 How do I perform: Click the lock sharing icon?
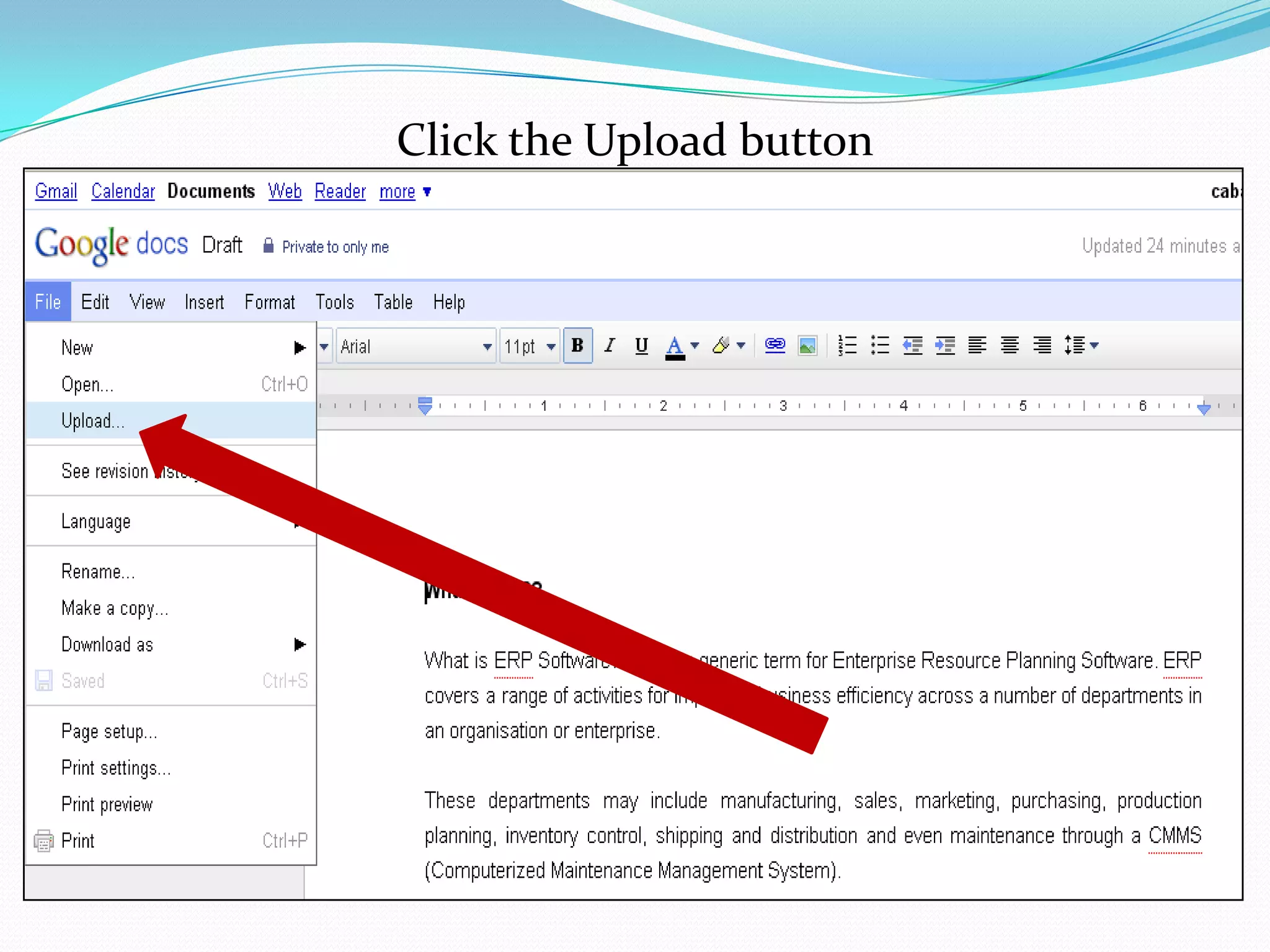click(268, 245)
